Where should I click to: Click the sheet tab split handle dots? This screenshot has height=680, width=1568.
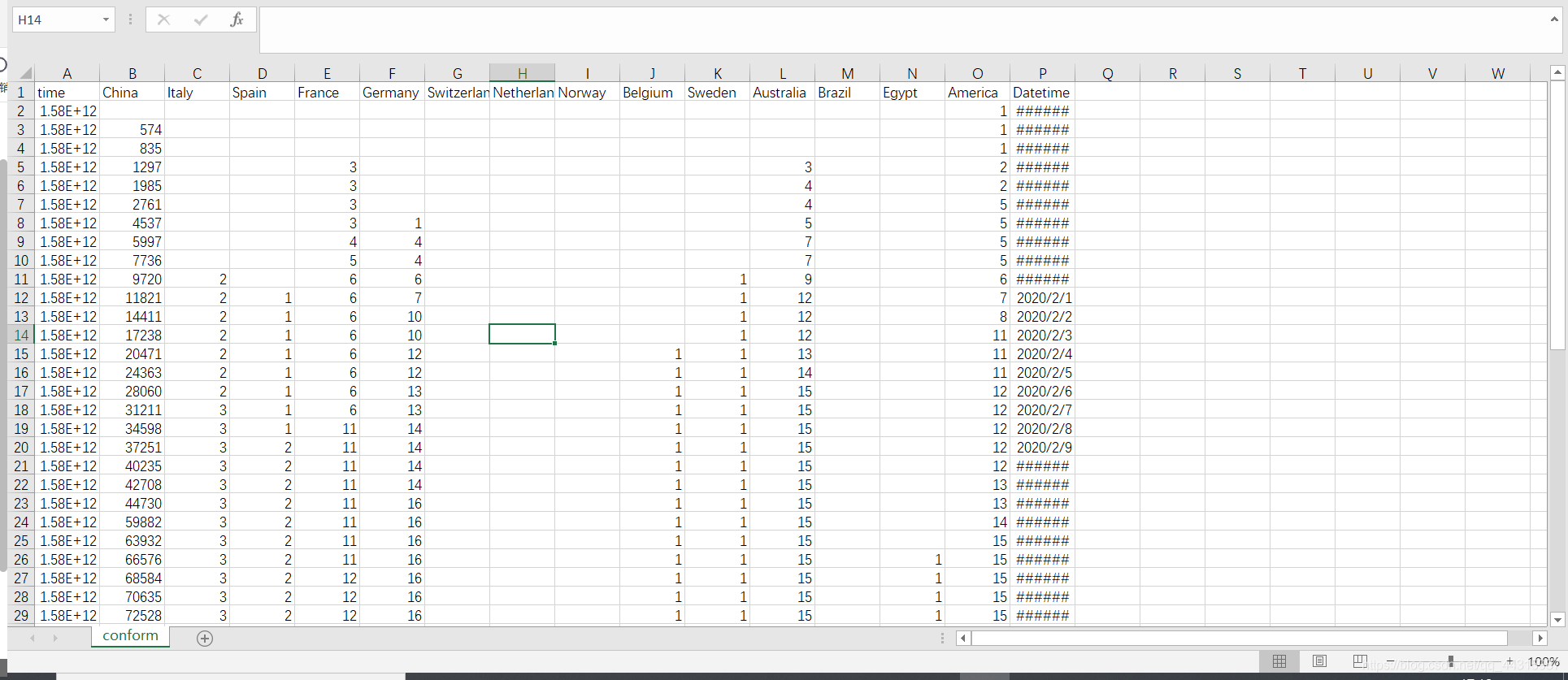tap(943, 639)
